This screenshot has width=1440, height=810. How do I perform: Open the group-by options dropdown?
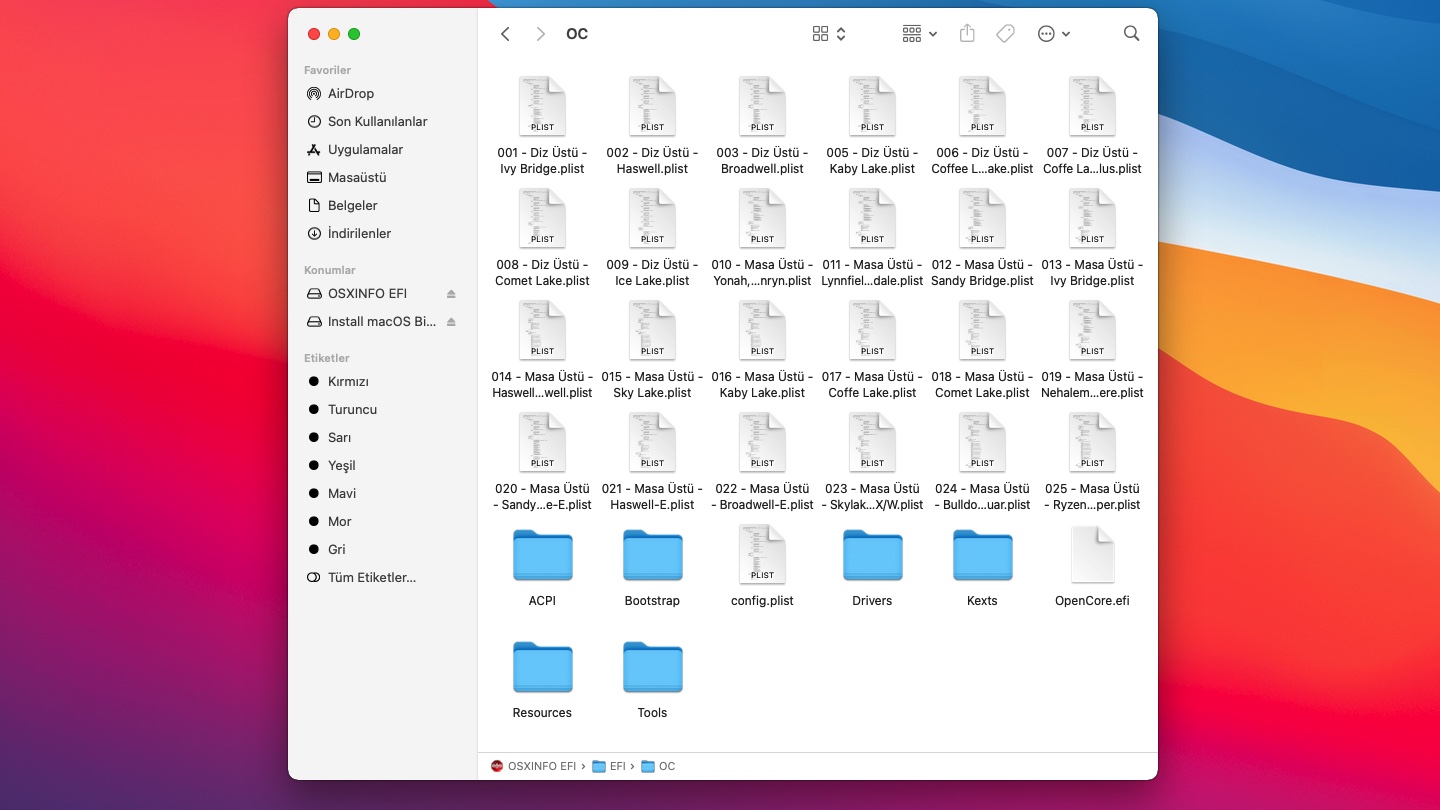point(919,34)
